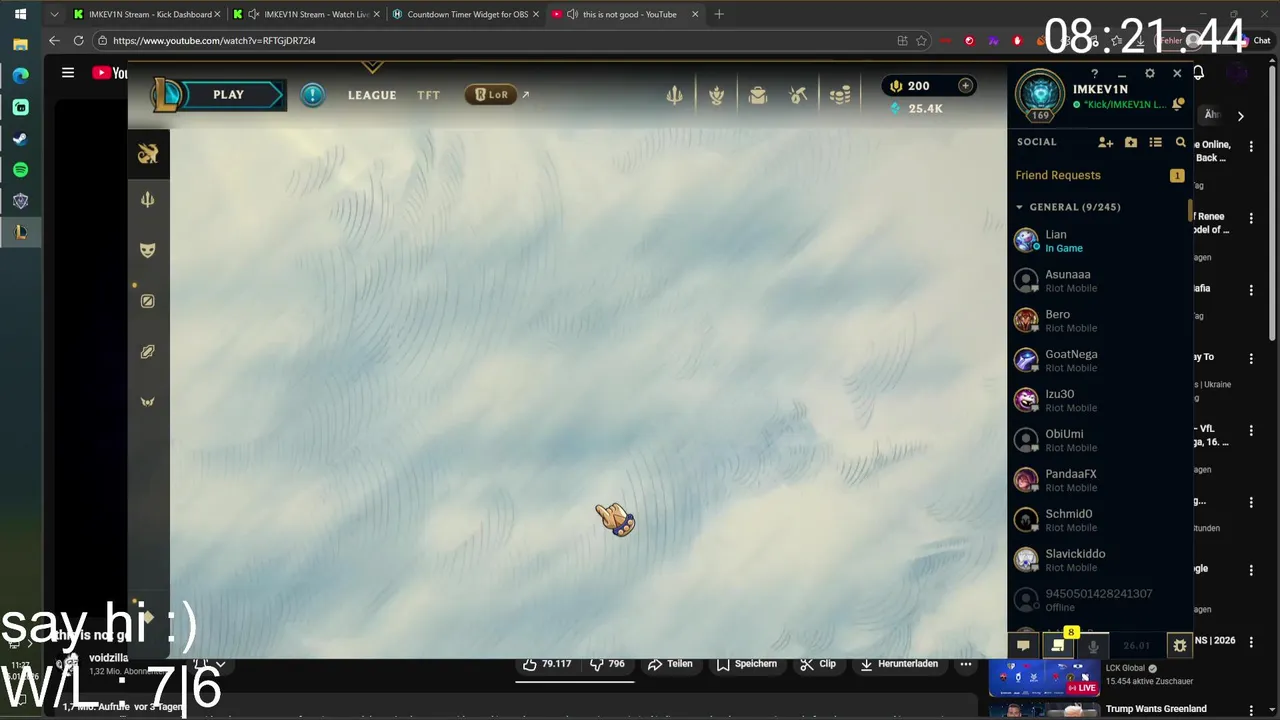Open Friend Requests in Social panel
This screenshot has width=1280, height=720.
tap(1099, 175)
